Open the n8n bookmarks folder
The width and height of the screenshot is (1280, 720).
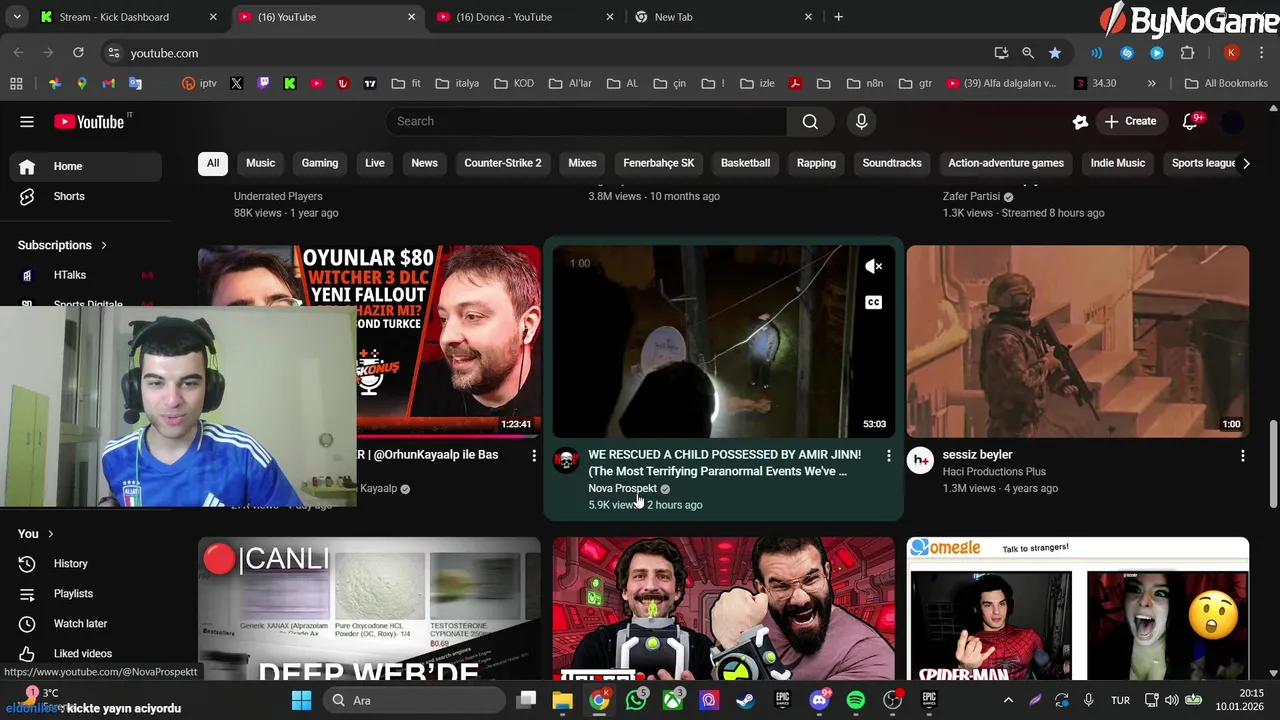[x=866, y=83]
